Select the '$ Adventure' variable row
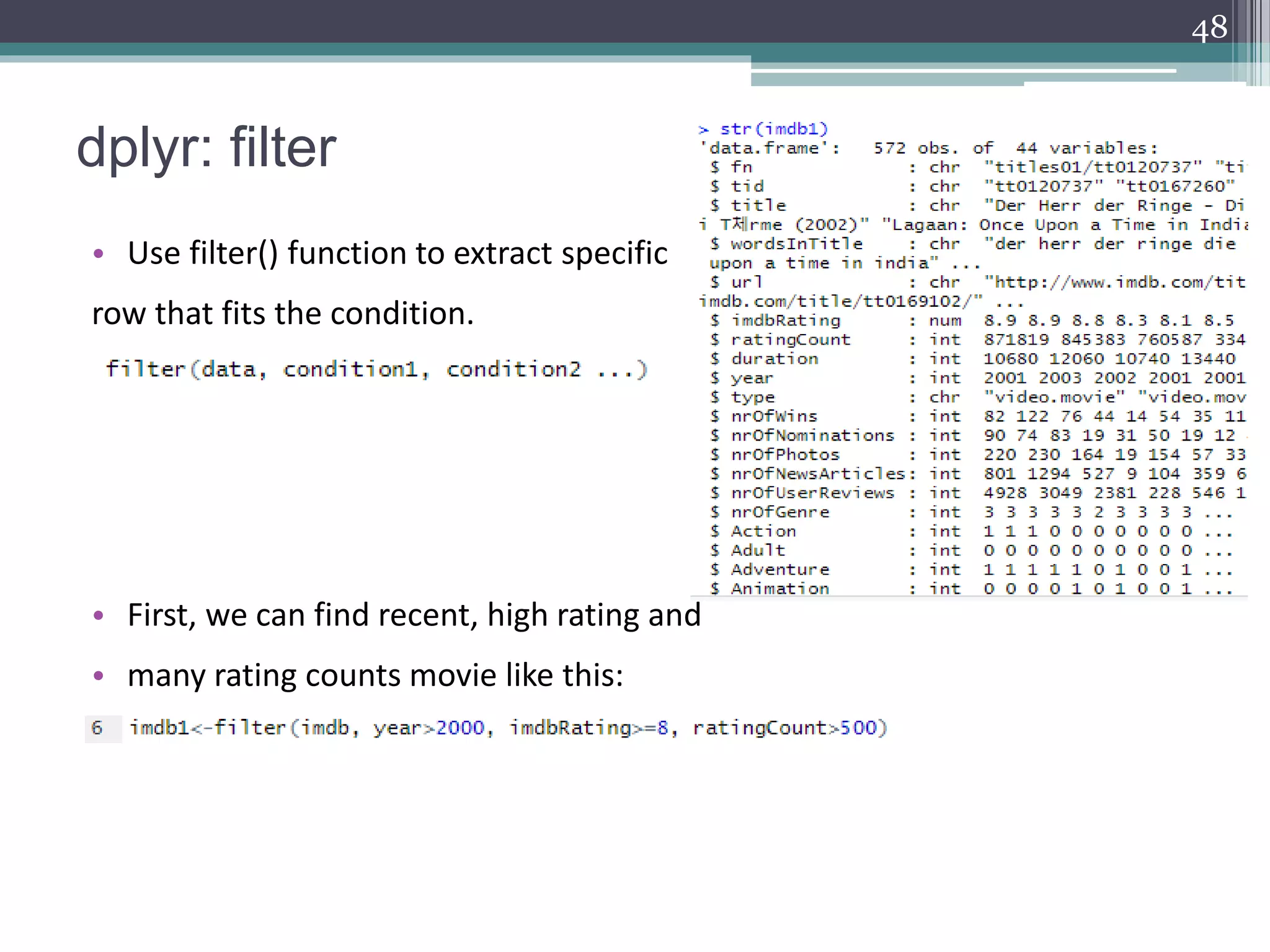 pos(971,571)
